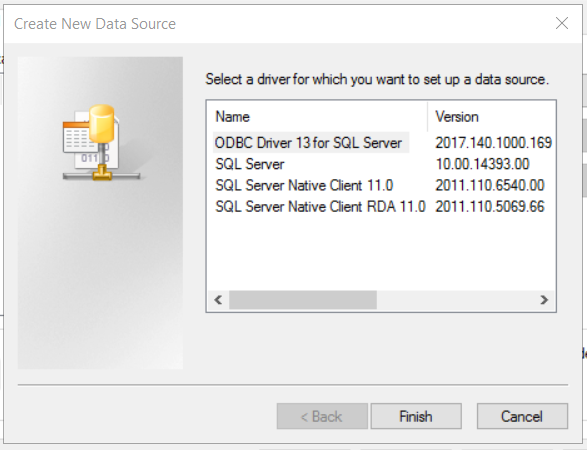The height and width of the screenshot is (450, 587).
Task: Click the horizontal scrollbar thumb
Action: 303,300
